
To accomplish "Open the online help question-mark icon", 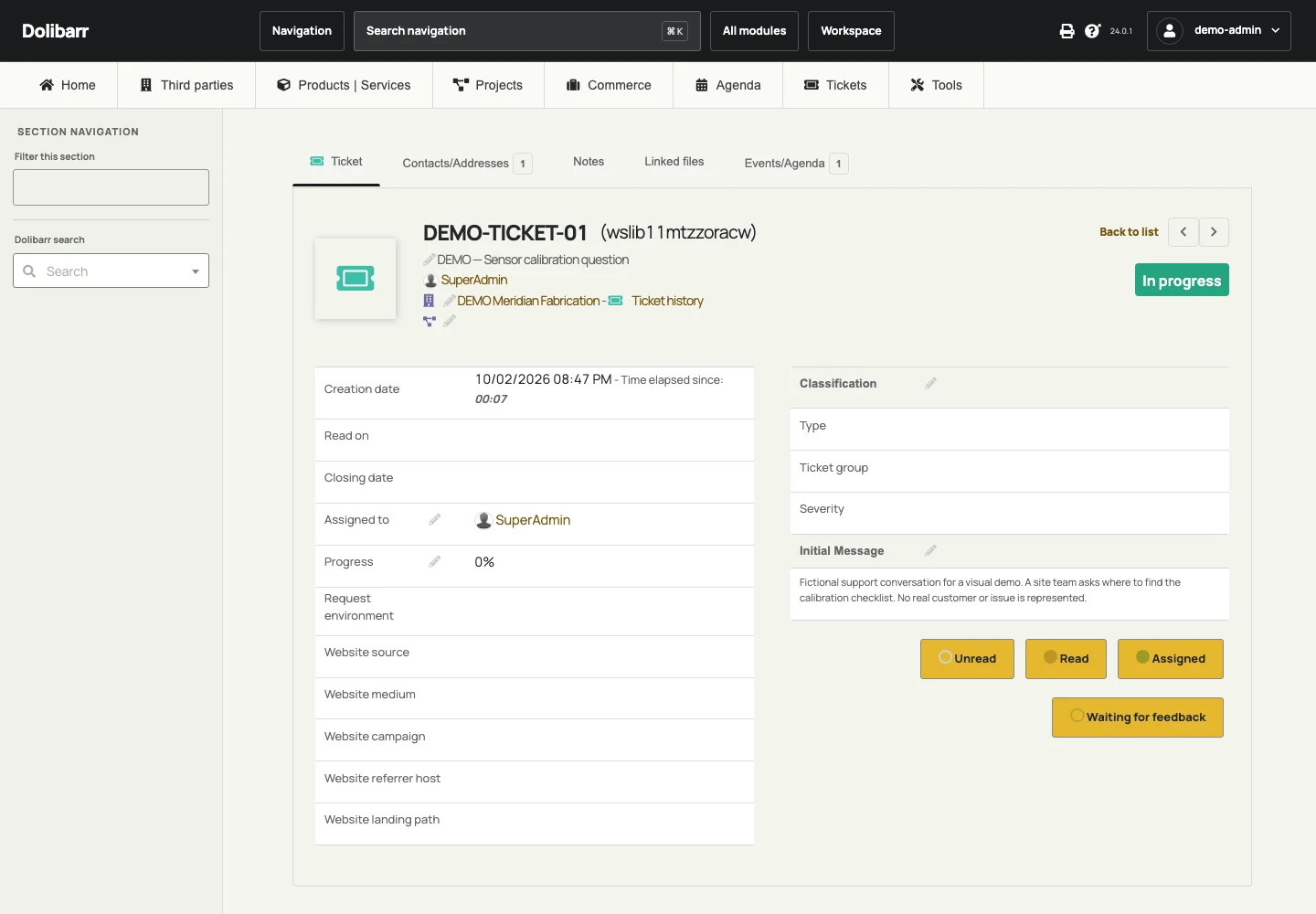I will [1092, 31].
